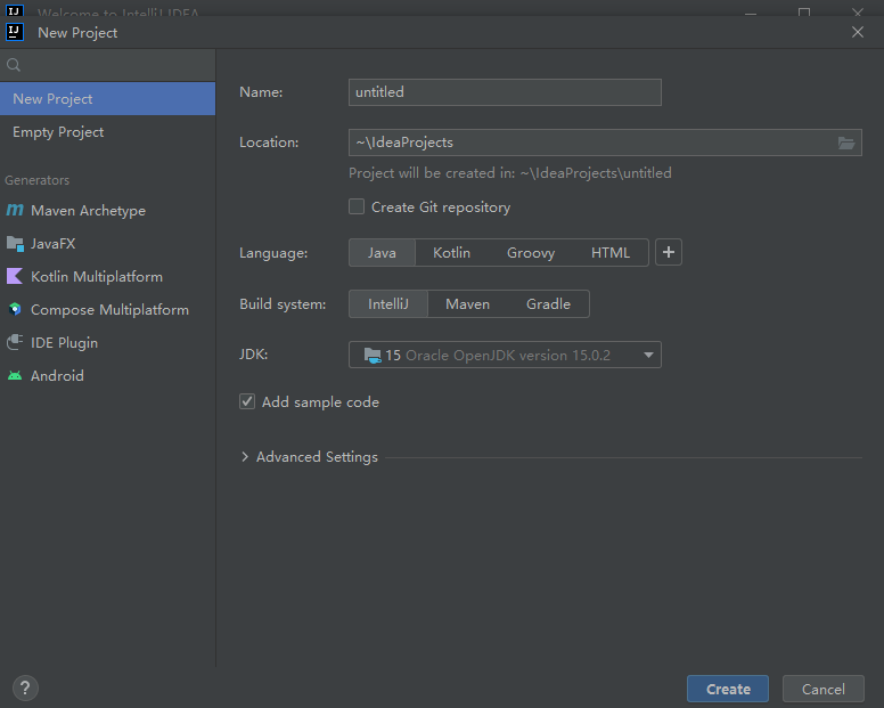Select Android generator label
The image size is (885, 708).
point(57,376)
